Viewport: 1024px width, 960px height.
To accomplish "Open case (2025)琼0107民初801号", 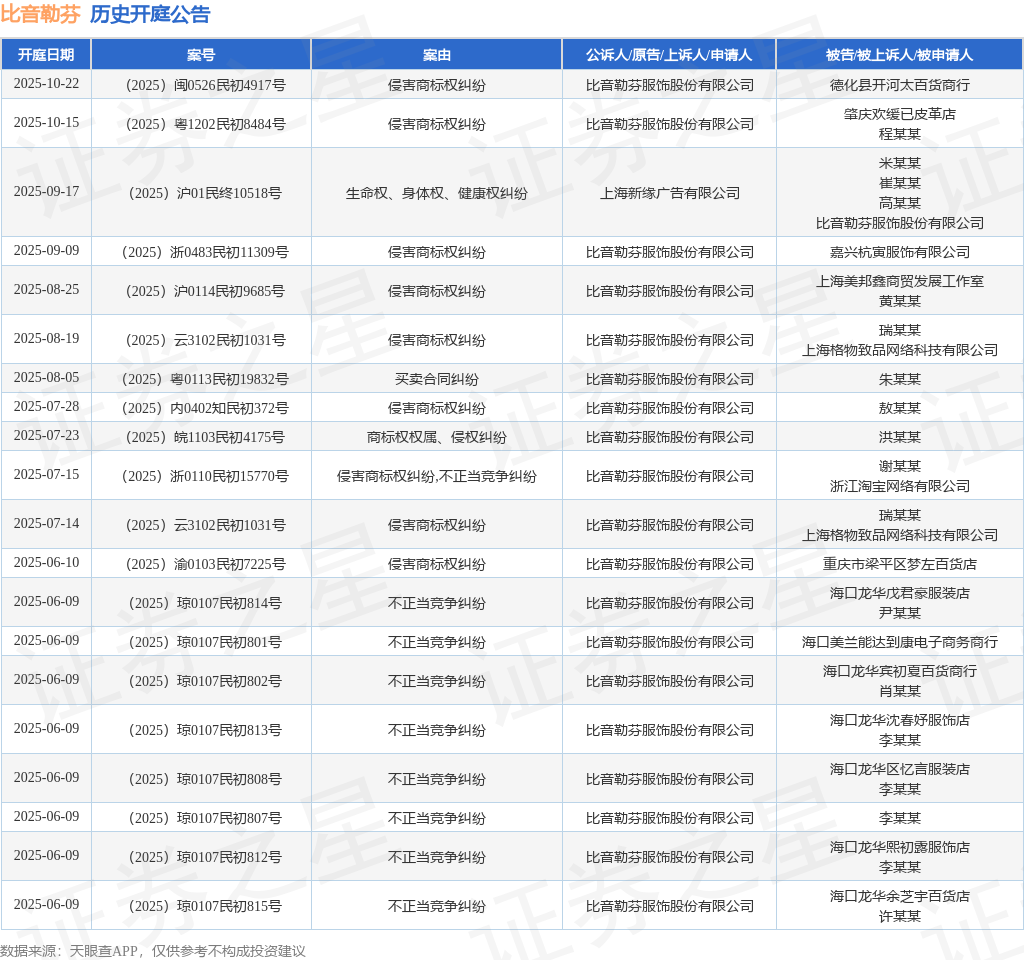I will (x=205, y=643).
